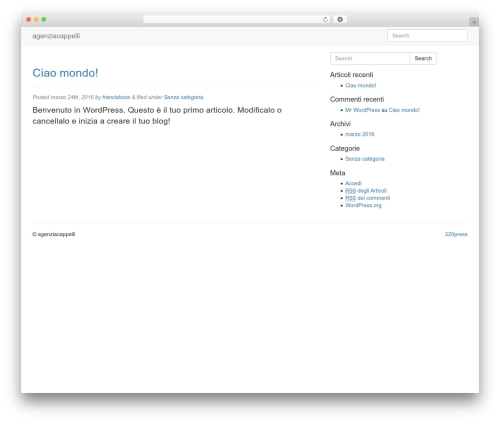Click the Benvenuto in WordPress paragraph
Viewport: 500px width, 423px height.
pos(157,115)
